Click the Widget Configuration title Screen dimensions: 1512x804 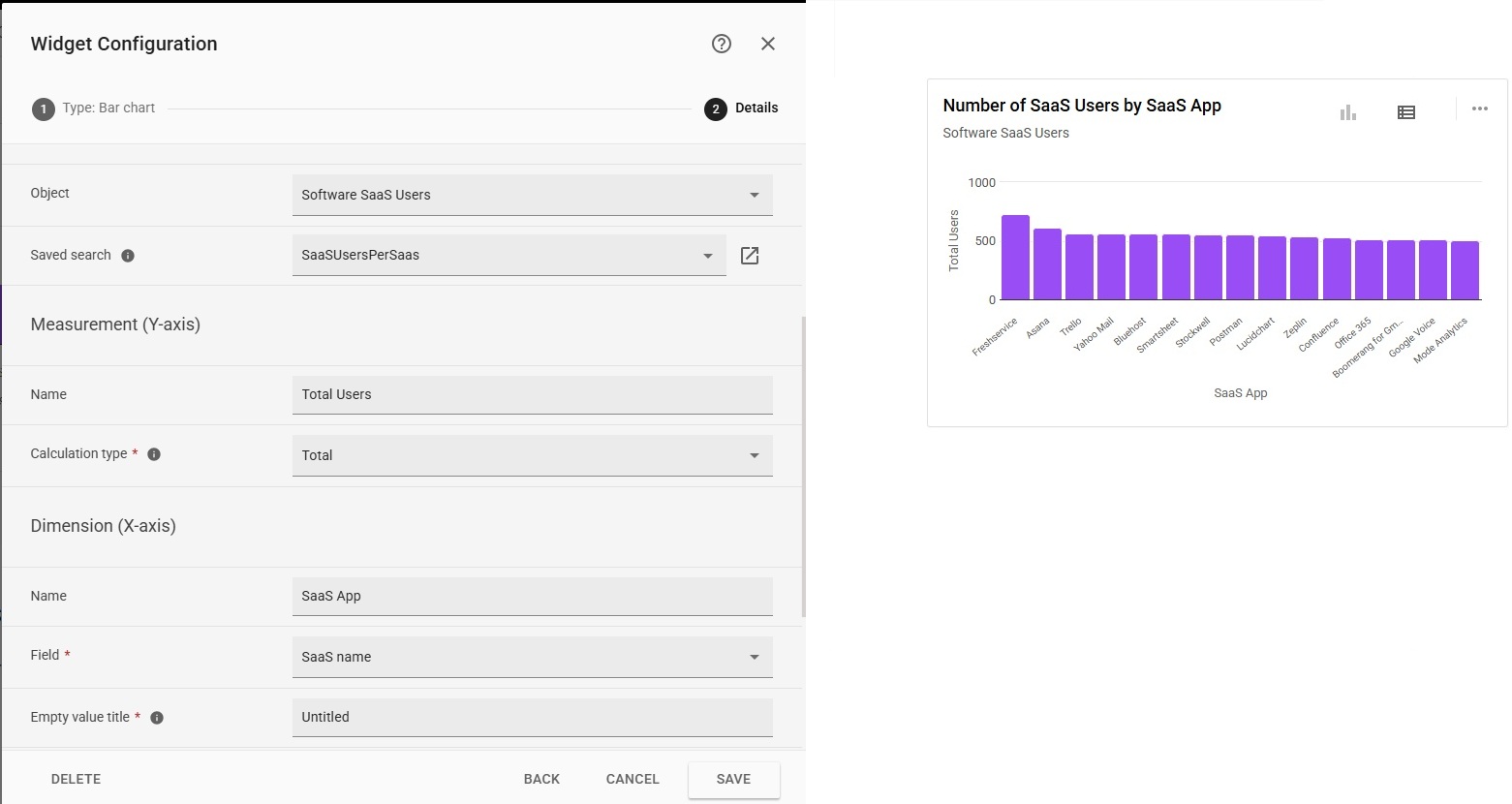(x=124, y=44)
